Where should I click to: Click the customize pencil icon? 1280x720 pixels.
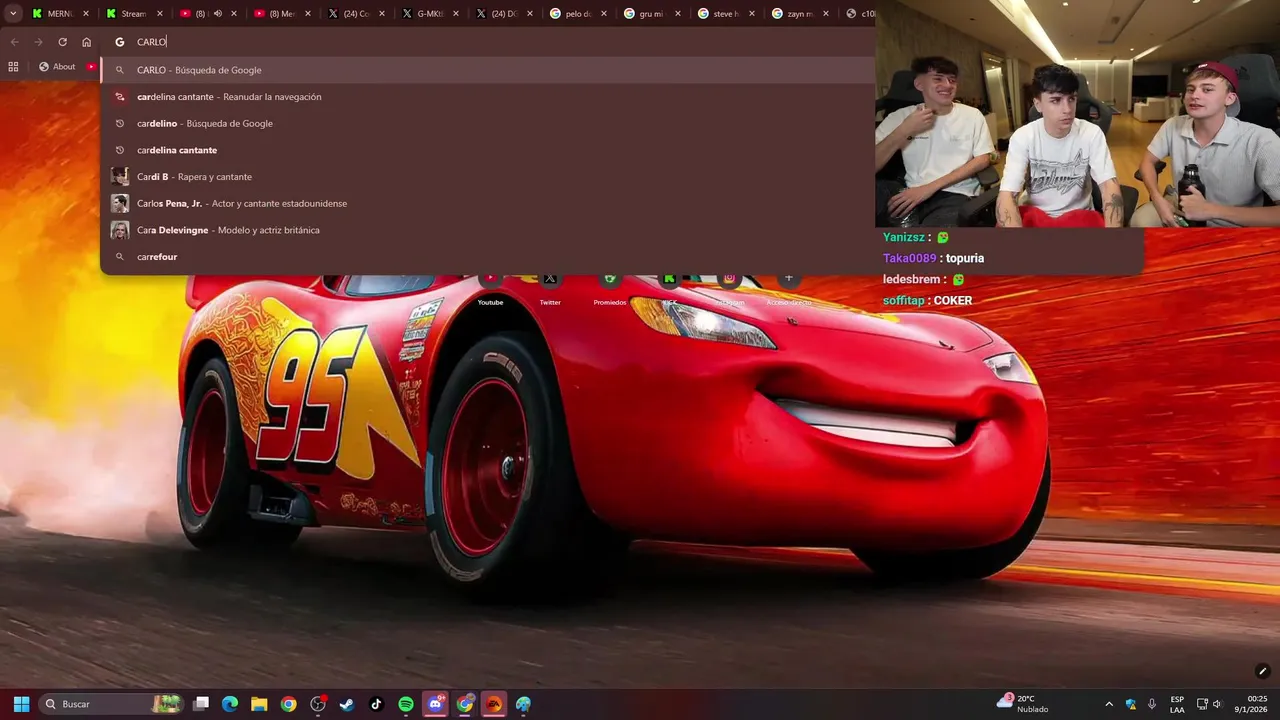click(1262, 671)
